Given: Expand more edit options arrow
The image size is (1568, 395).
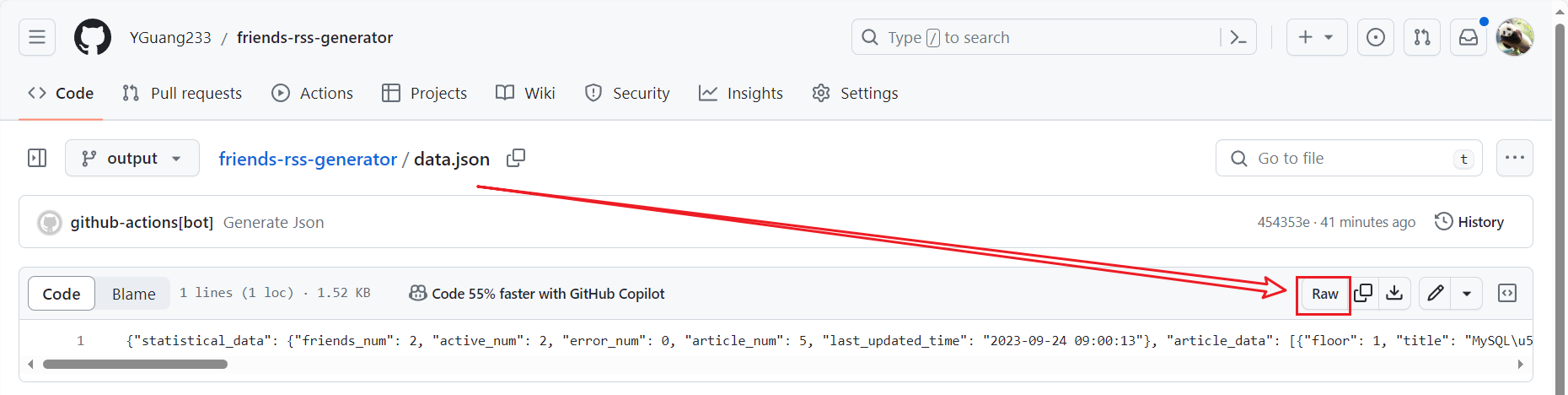Looking at the screenshot, I should [x=1467, y=293].
